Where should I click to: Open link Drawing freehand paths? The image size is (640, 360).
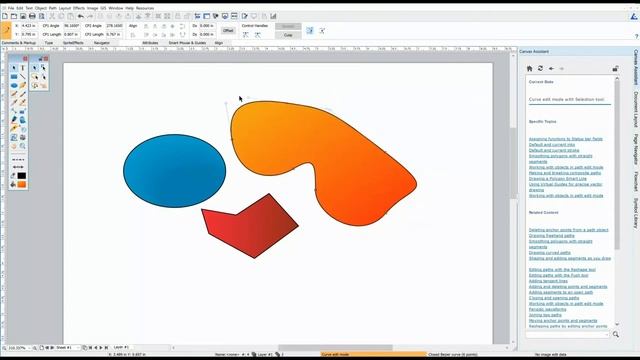[x=551, y=236]
